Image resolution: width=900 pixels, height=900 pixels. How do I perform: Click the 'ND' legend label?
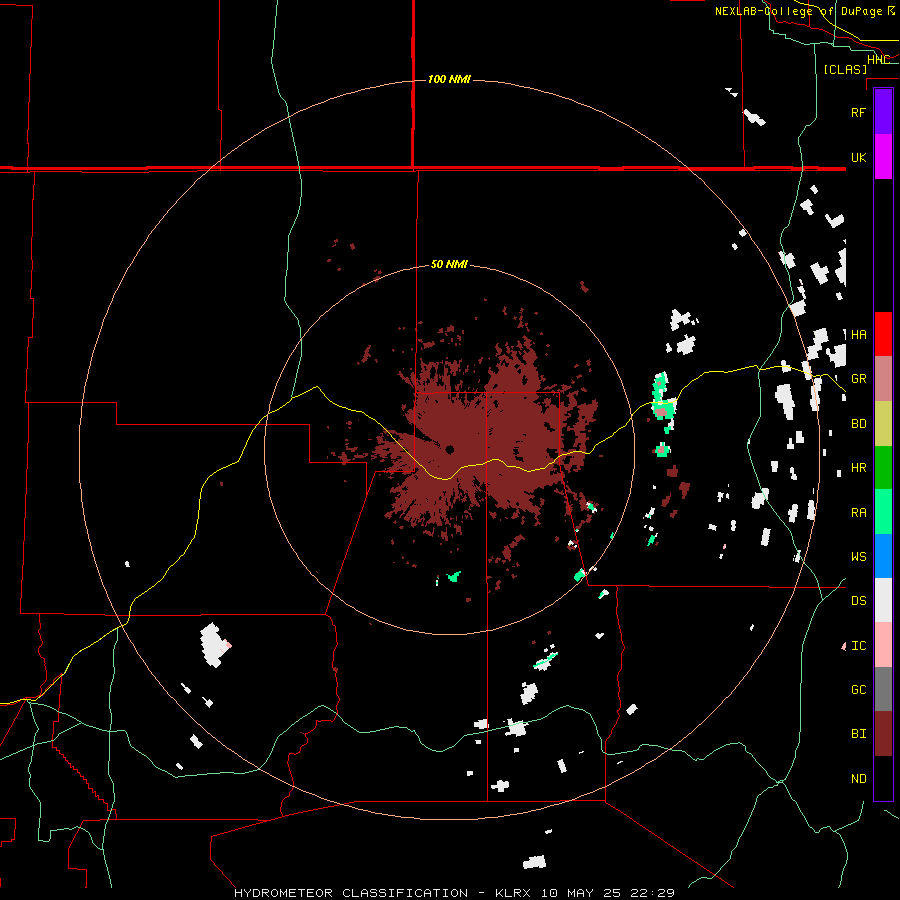click(x=858, y=779)
